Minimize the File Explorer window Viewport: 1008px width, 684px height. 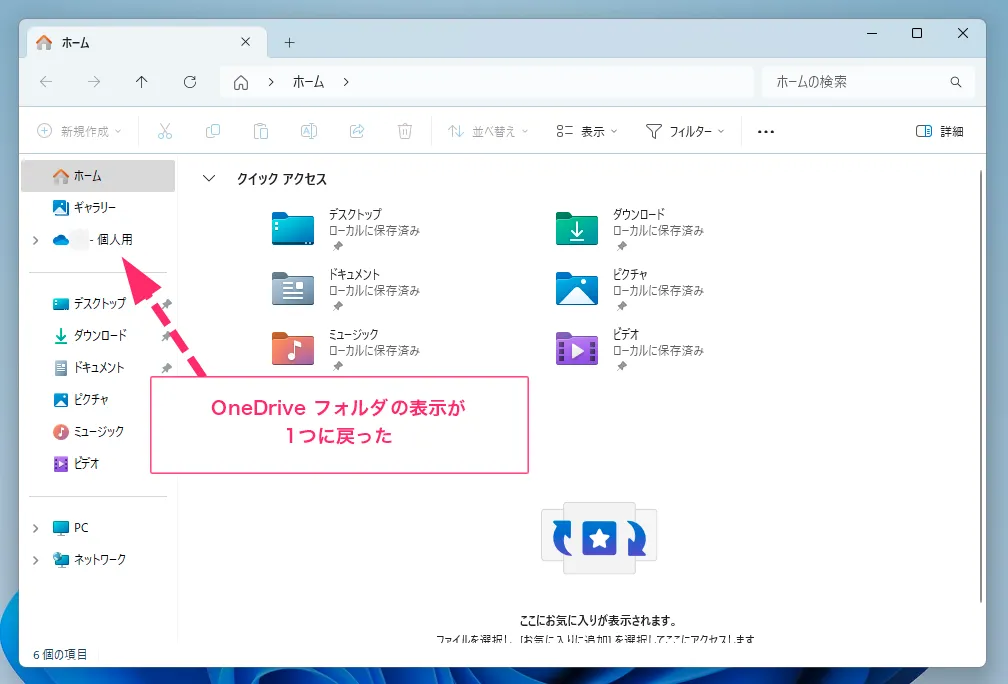[x=872, y=33]
